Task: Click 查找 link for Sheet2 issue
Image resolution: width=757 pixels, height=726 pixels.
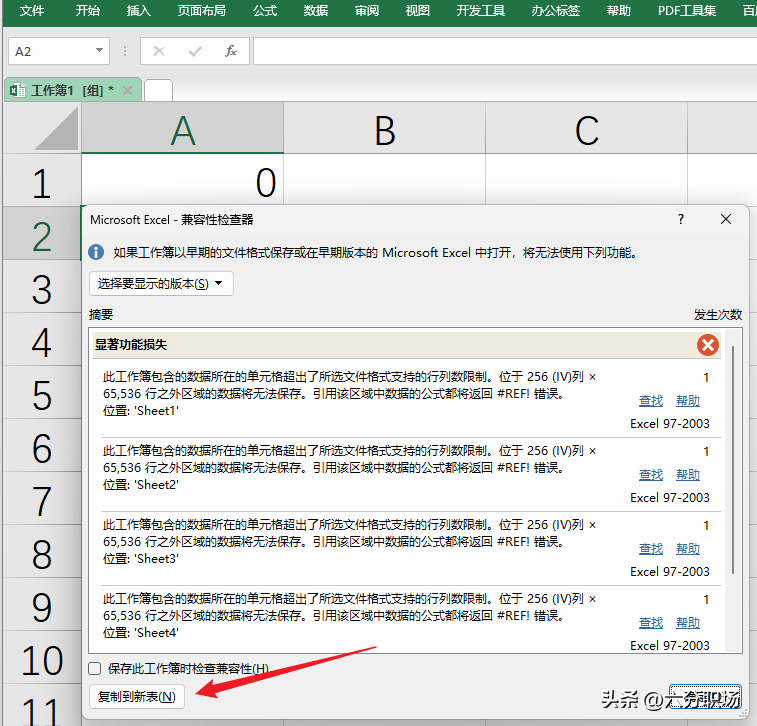Action: tap(651, 475)
